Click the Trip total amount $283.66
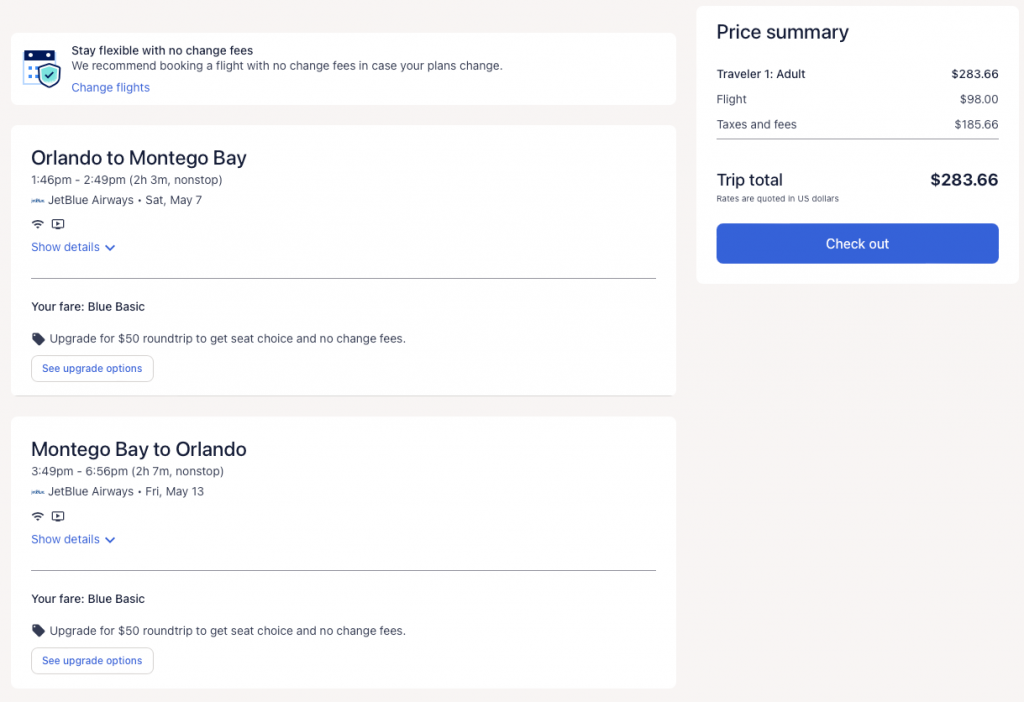1024x702 pixels. pyautogui.click(x=963, y=180)
